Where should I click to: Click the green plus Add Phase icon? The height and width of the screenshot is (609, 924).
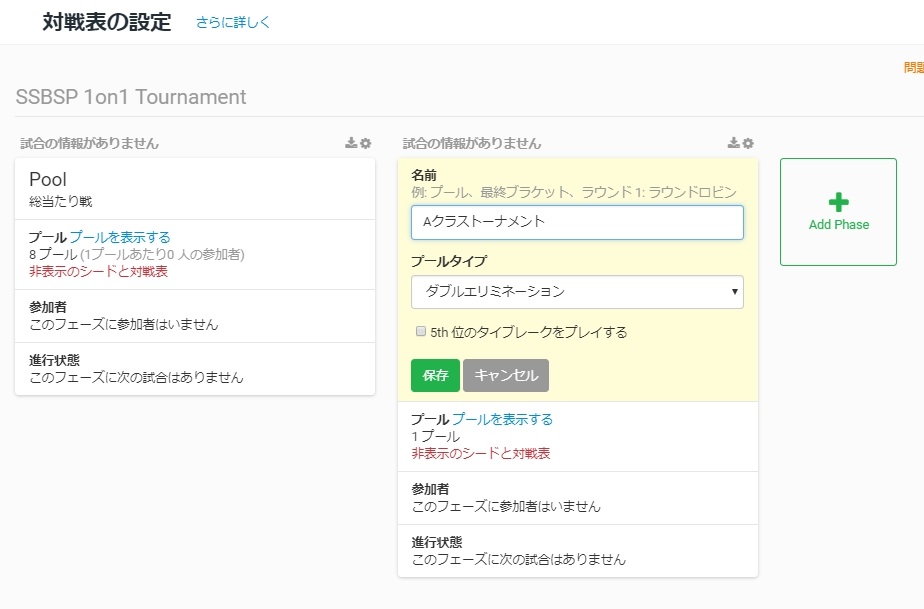[x=839, y=202]
